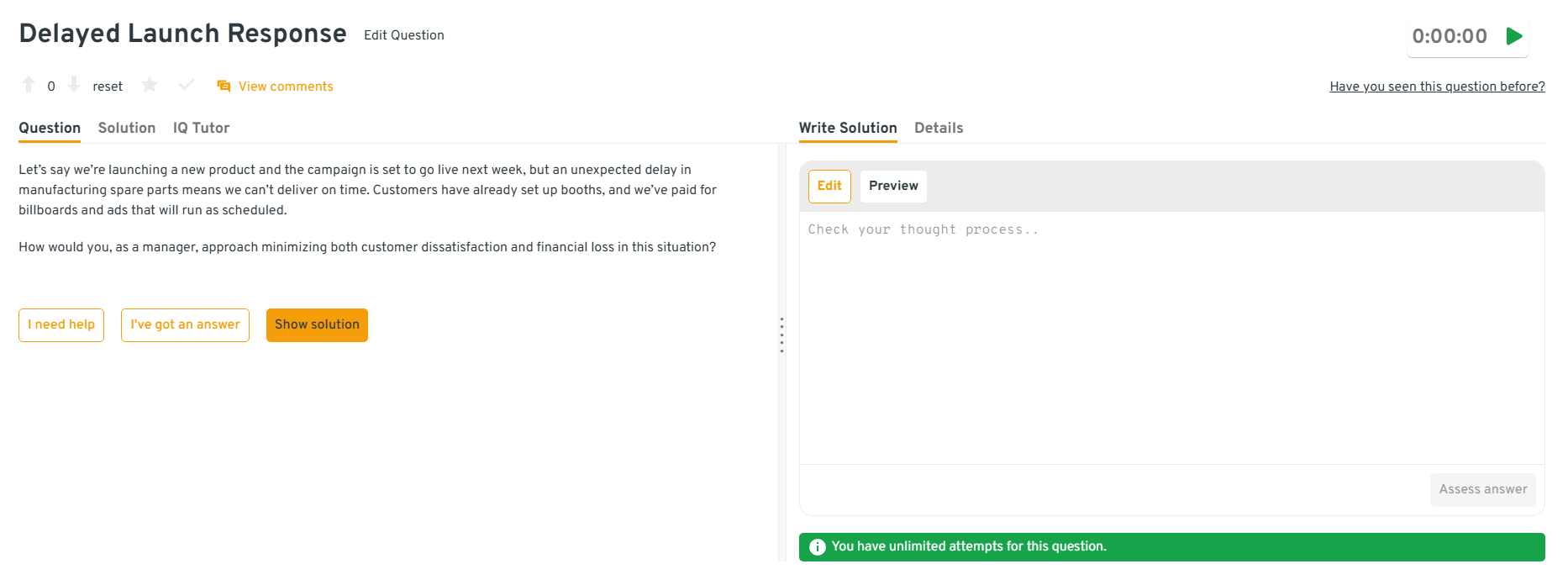
Task: Click the comments speech bubble icon
Action: click(224, 87)
